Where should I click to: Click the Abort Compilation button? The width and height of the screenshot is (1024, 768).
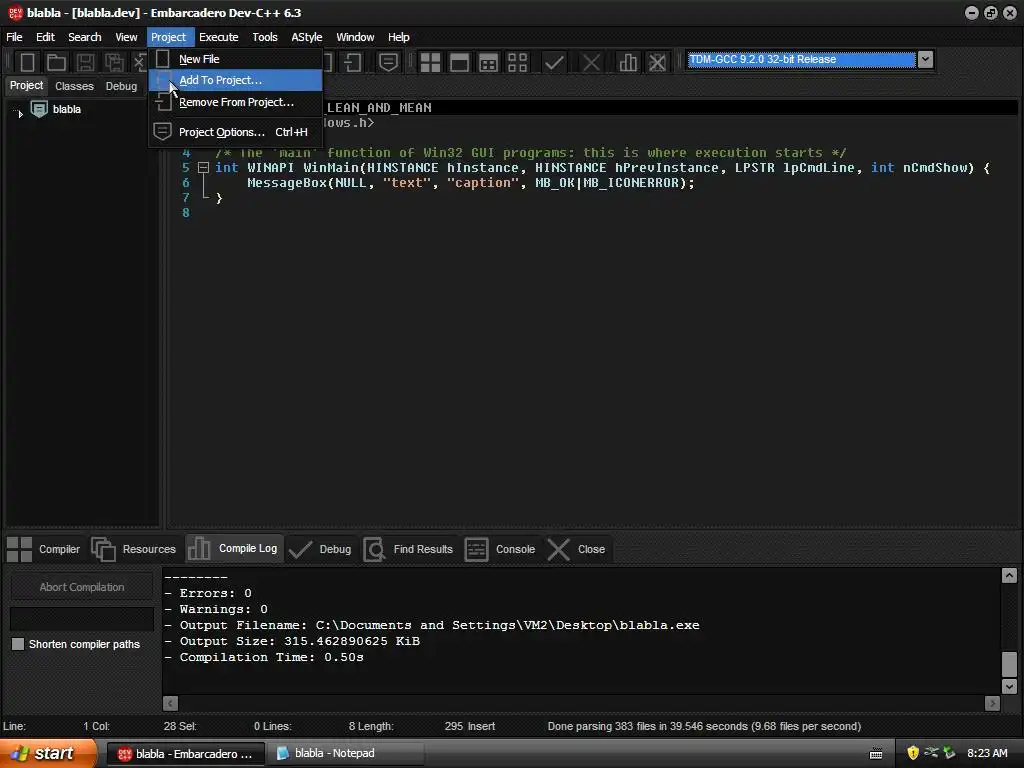point(82,587)
